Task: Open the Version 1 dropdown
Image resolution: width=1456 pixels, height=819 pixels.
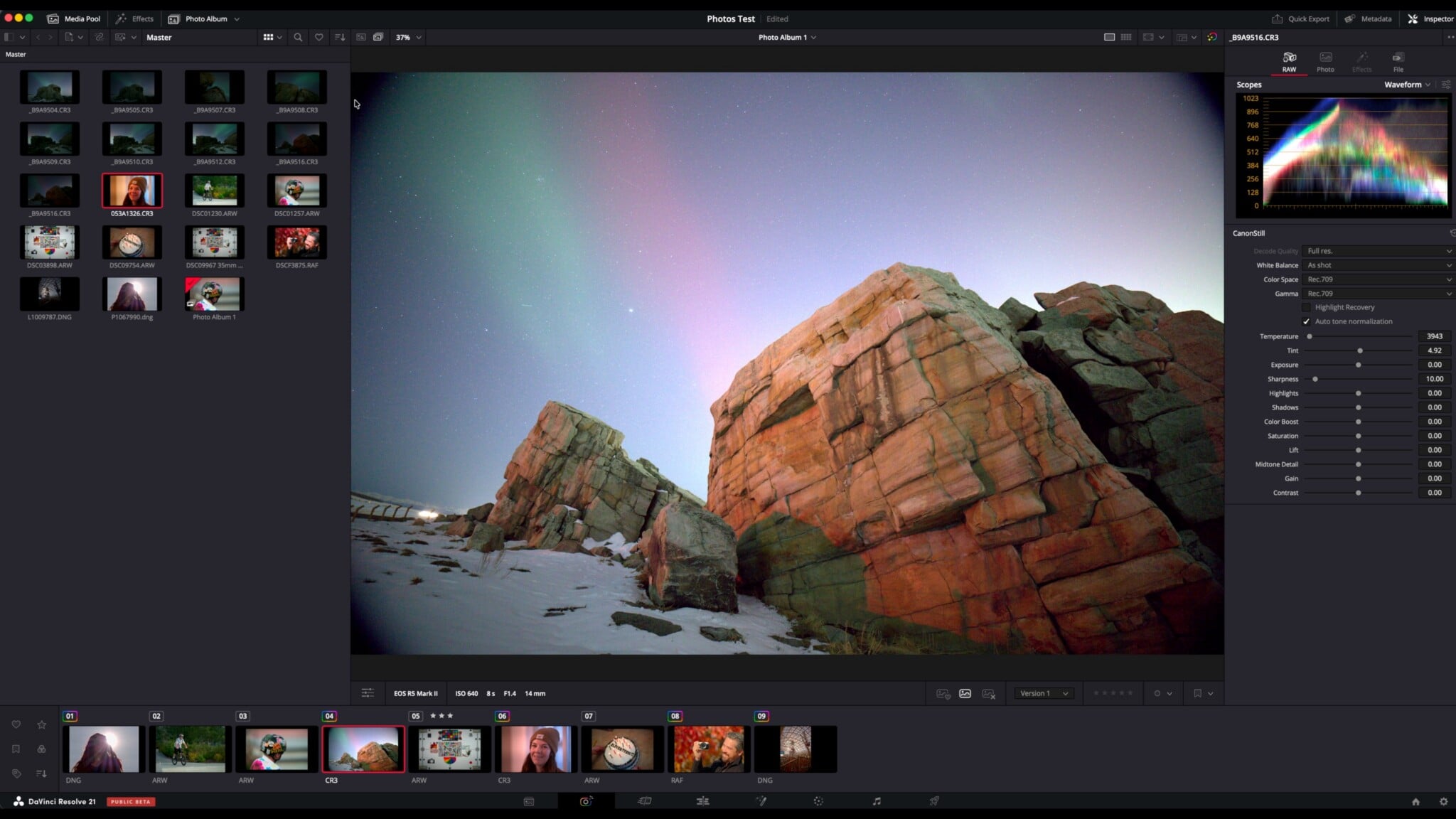Action: pos(1044,693)
